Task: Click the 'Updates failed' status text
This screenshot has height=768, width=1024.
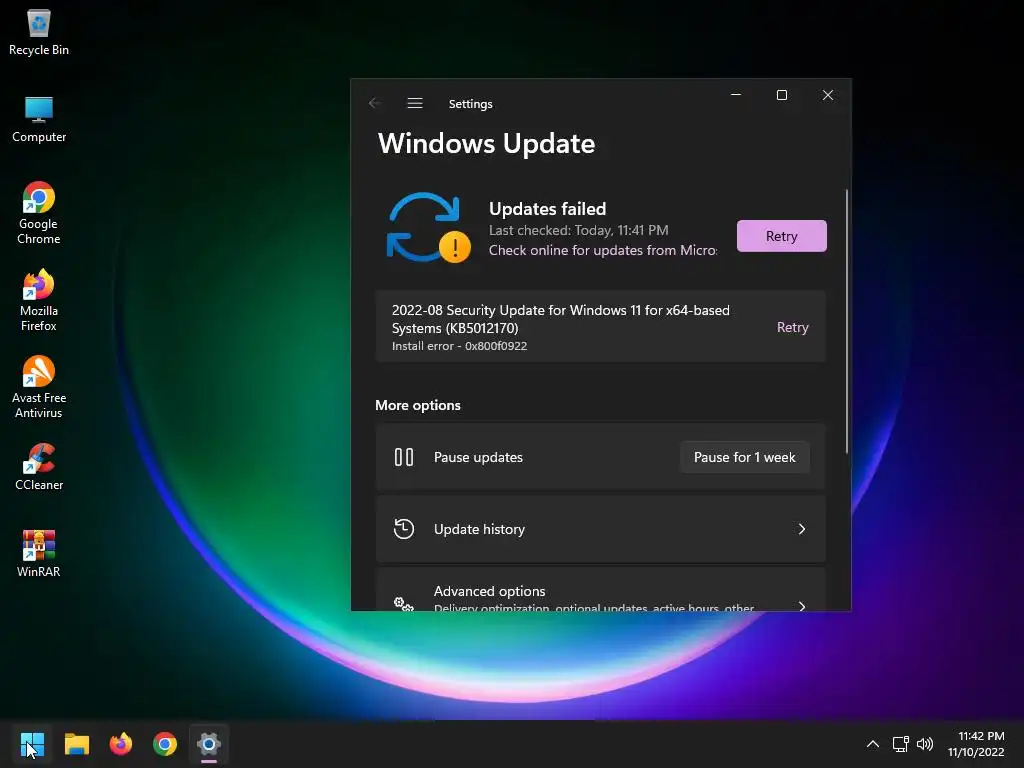Action: [547, 209]
